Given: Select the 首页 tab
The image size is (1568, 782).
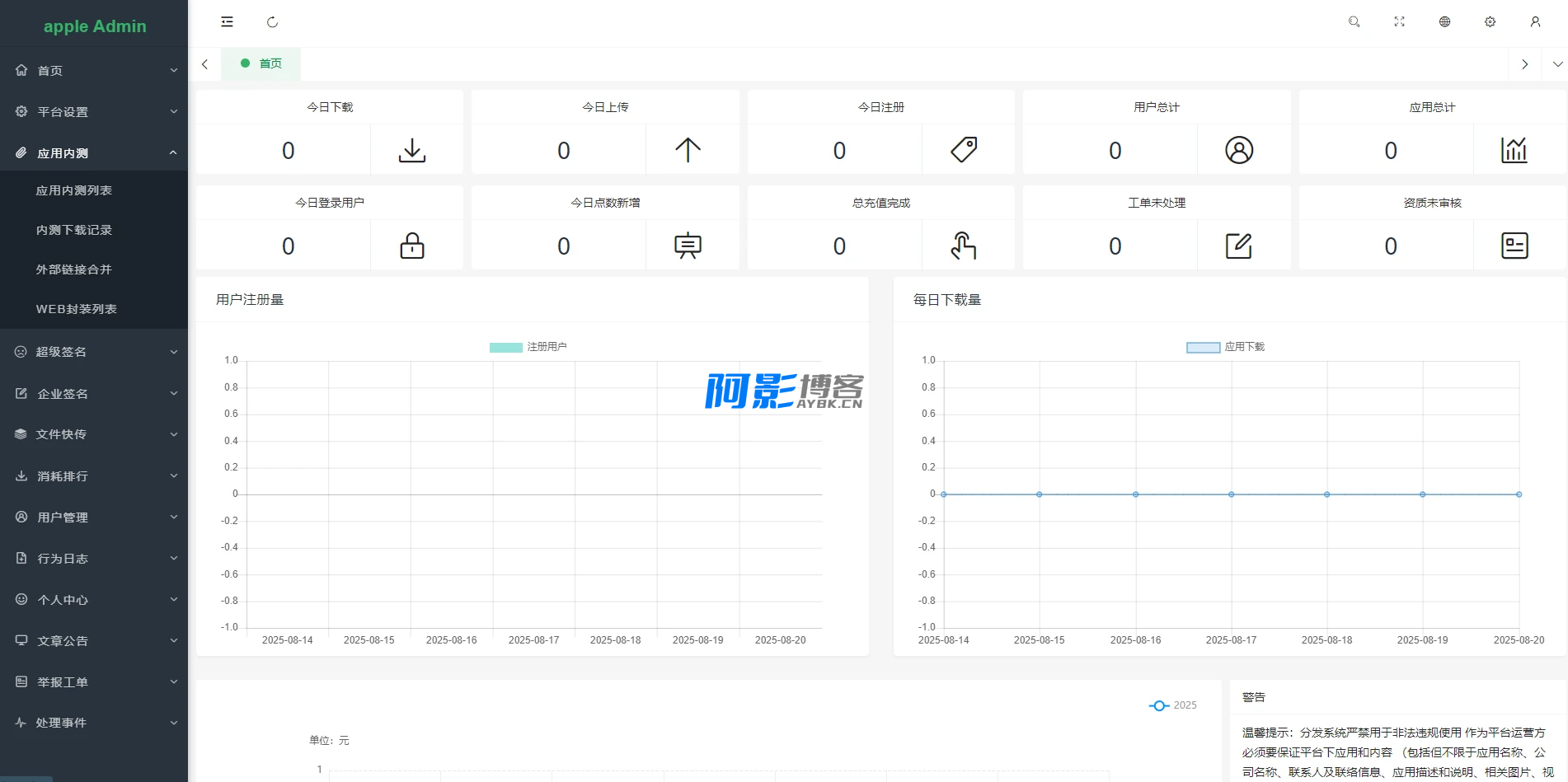Looking at the screenshot, I should 261,63.
